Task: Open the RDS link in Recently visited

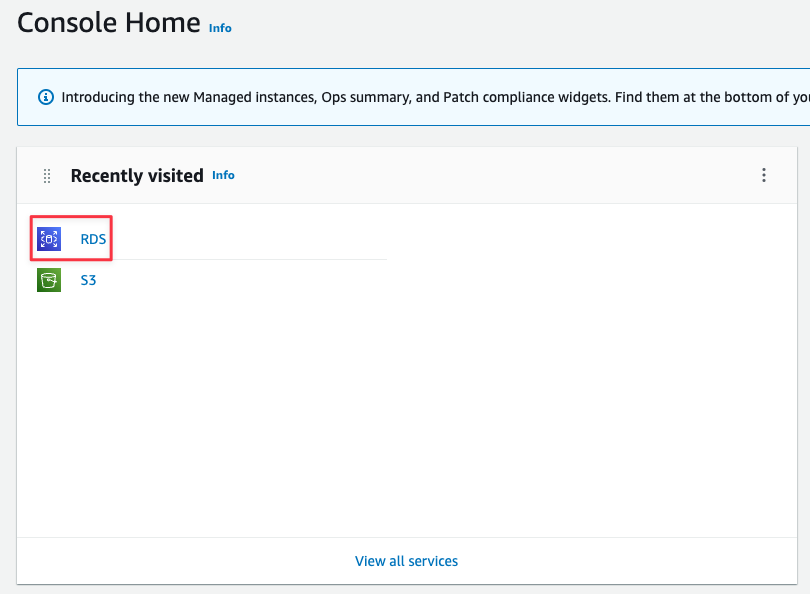Action: (93, 239)
